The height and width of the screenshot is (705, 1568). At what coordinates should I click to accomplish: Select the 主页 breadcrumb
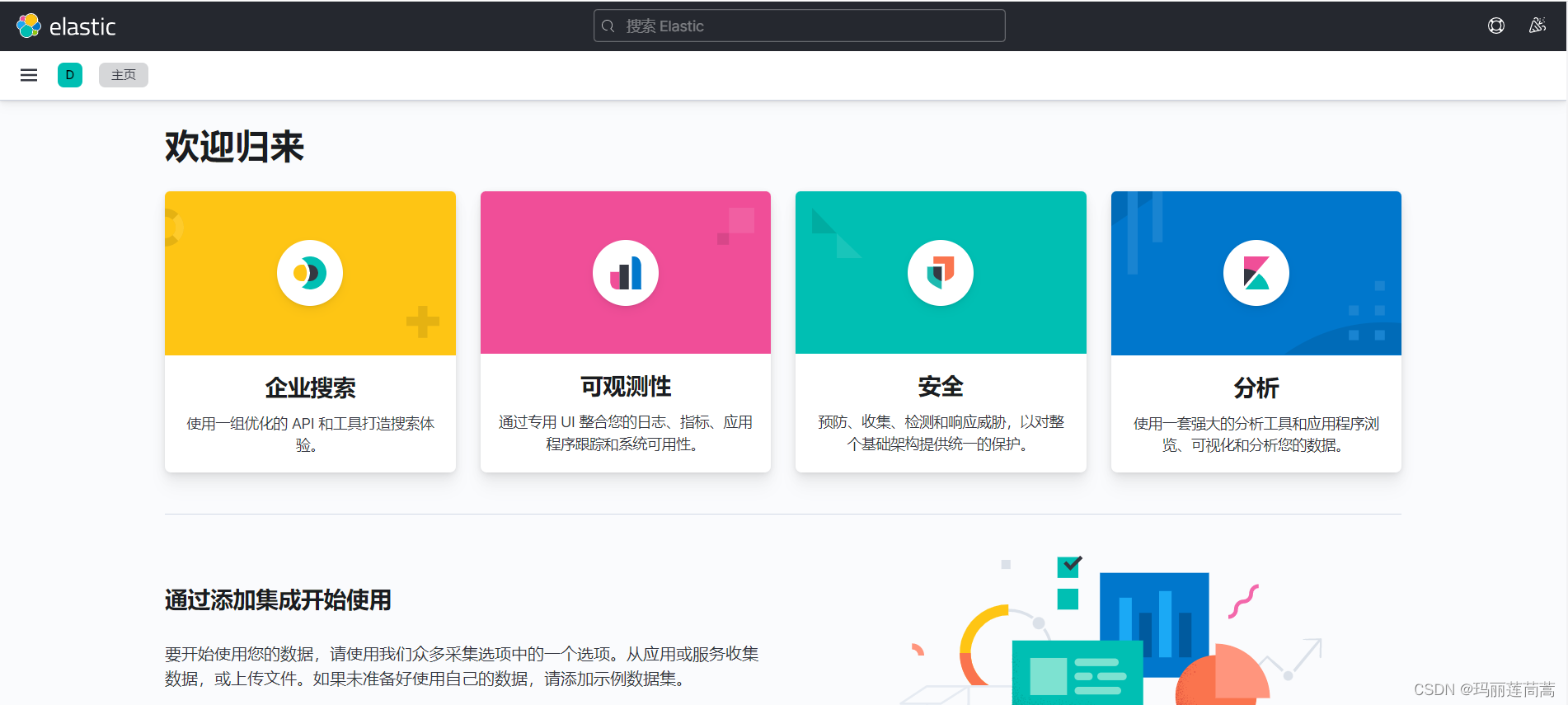(x=124, y=75)
